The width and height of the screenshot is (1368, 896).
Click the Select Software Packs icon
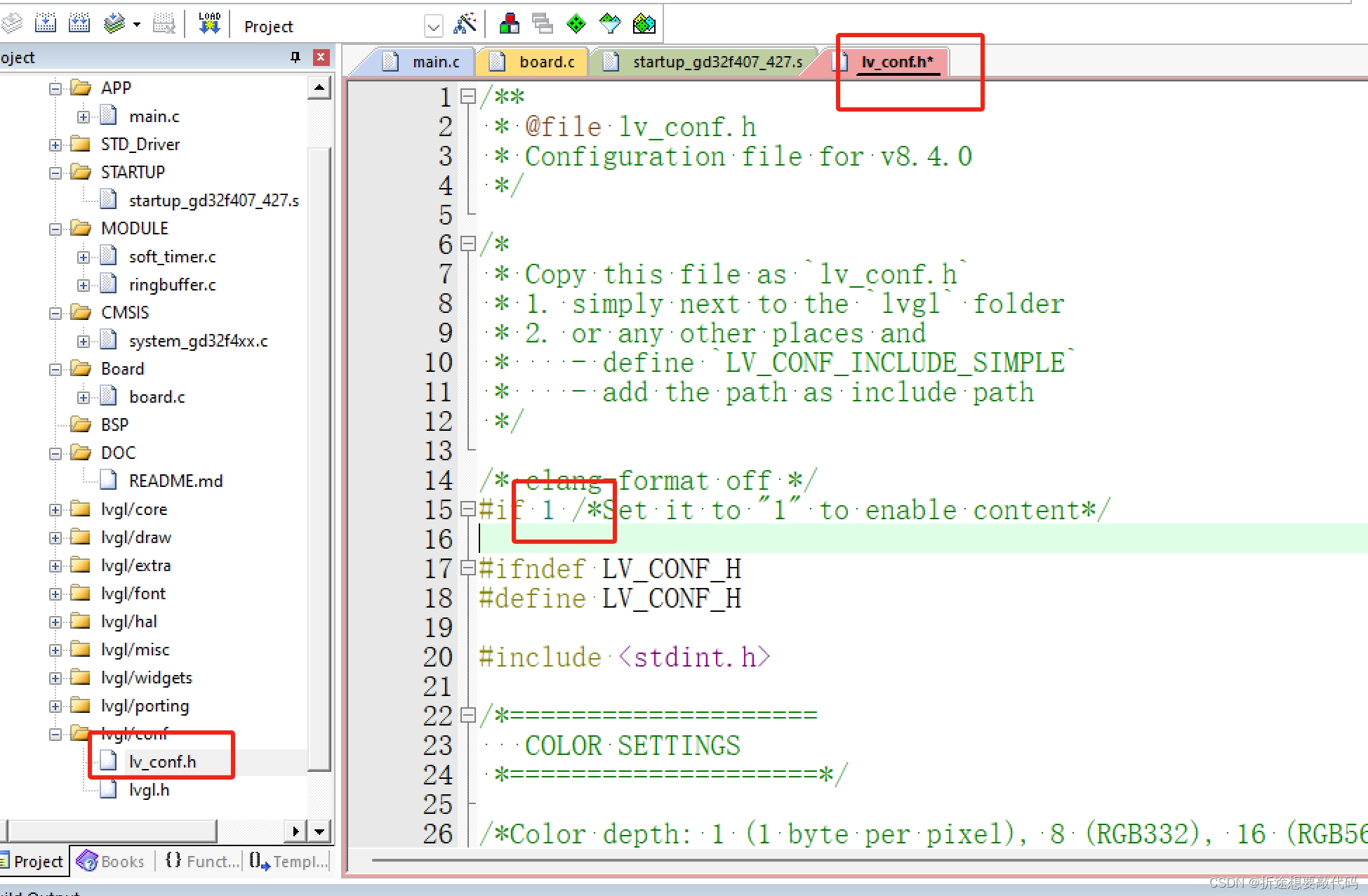coord(610,24)
